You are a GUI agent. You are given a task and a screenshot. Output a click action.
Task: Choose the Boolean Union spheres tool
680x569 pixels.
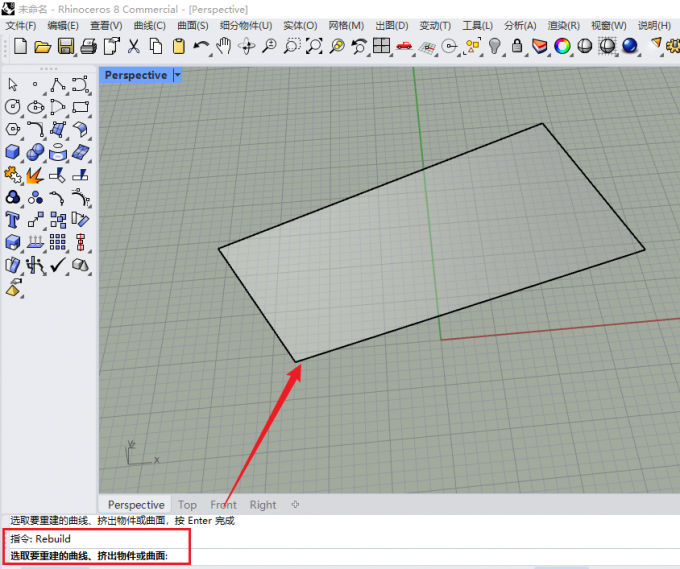pos(35,152)
